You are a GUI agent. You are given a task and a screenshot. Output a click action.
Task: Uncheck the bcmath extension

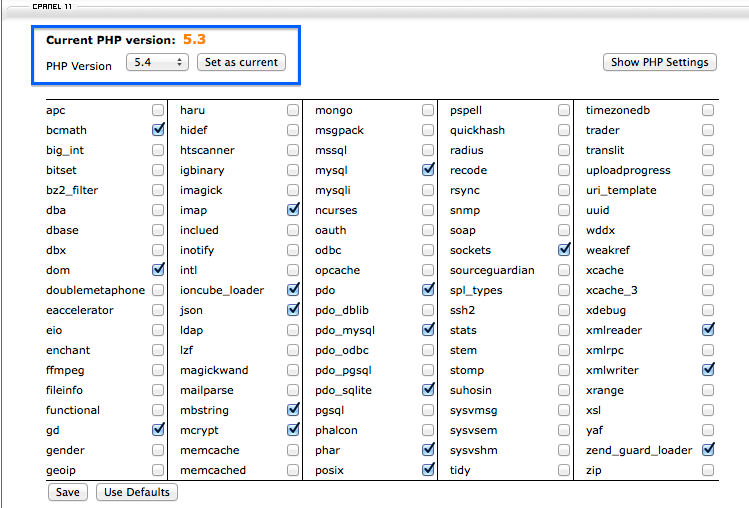pos(158,130)
